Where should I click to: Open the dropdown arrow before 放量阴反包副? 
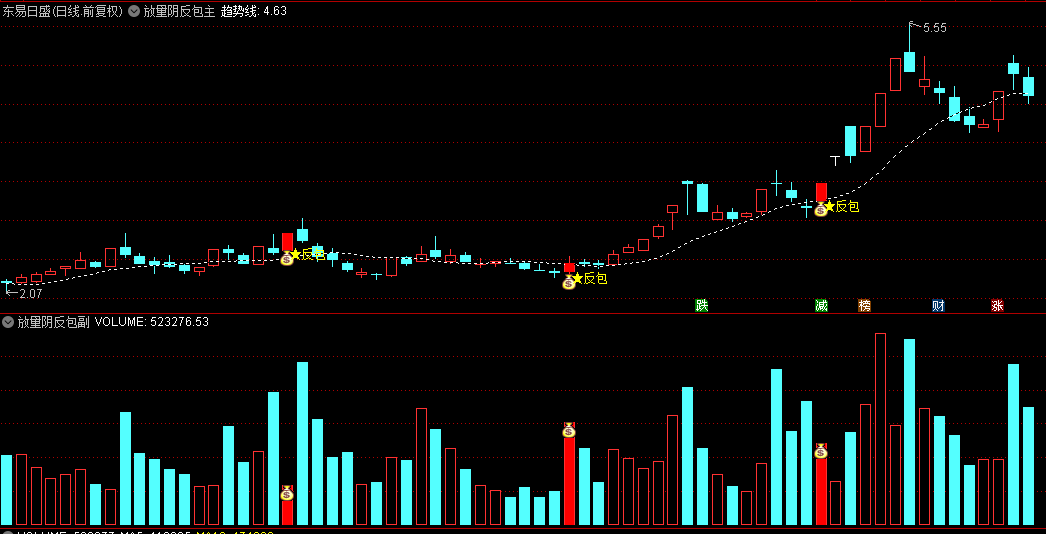click(x=8, y=322)
